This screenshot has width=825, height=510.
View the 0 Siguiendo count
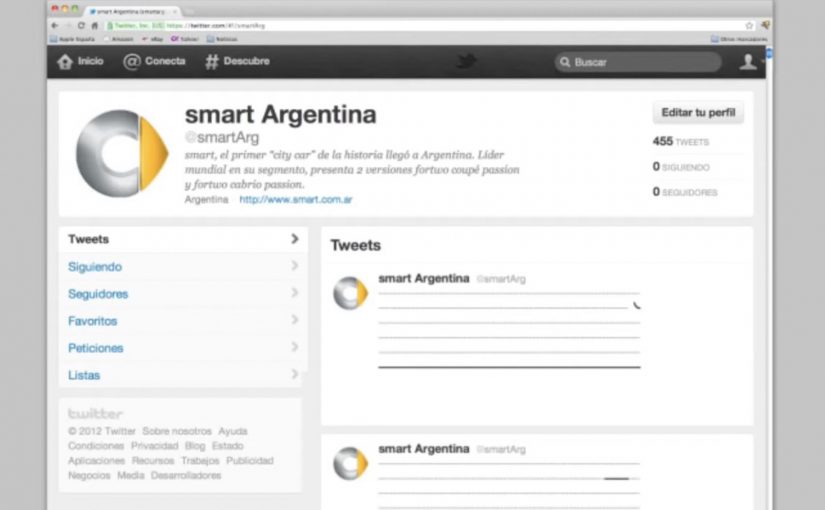point(681,167)
